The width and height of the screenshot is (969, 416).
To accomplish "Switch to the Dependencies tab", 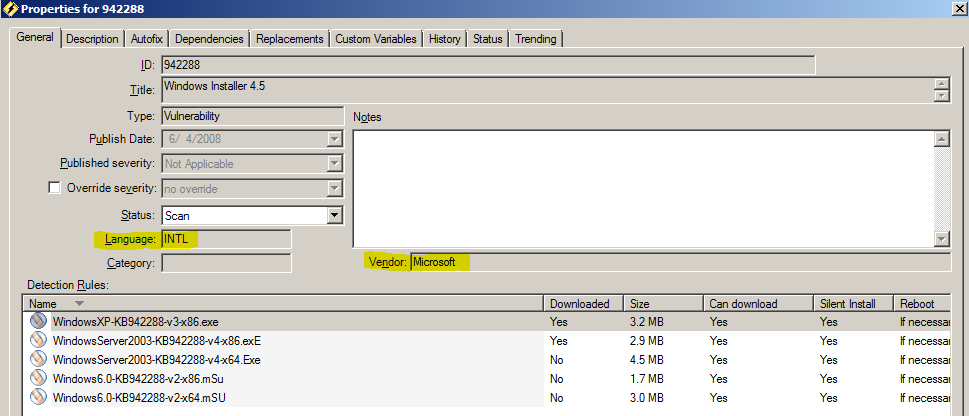I will click(209, 39).
